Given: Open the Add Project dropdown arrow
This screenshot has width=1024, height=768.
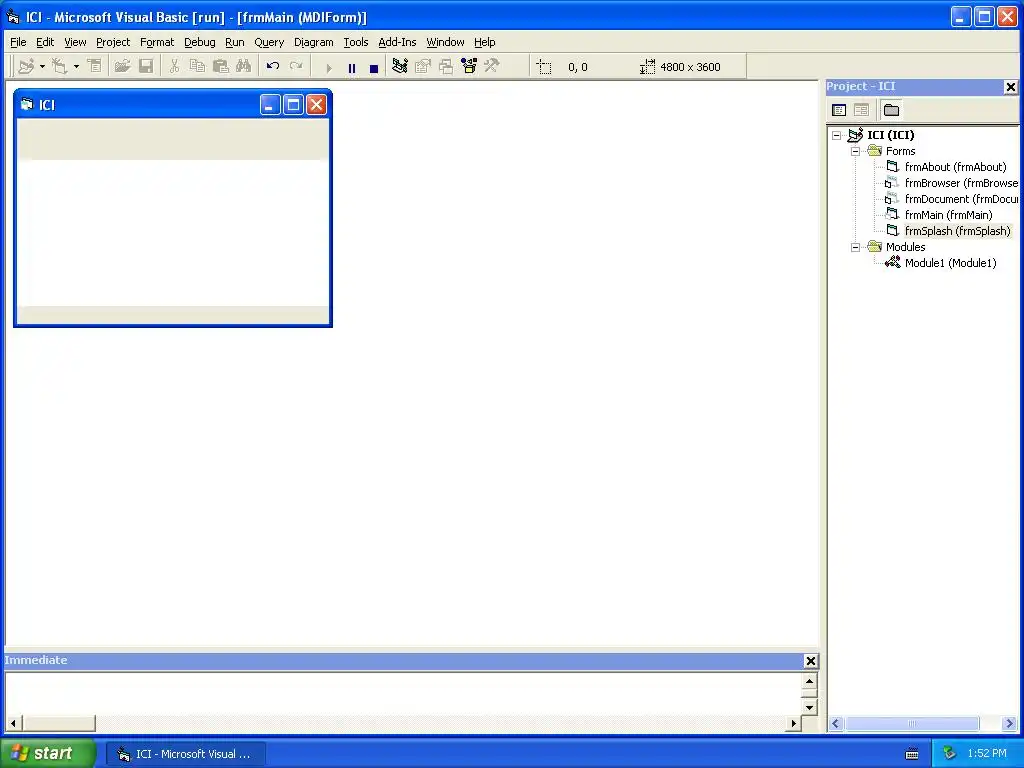Looking at the screenshot, I should (x=42, y=67).
